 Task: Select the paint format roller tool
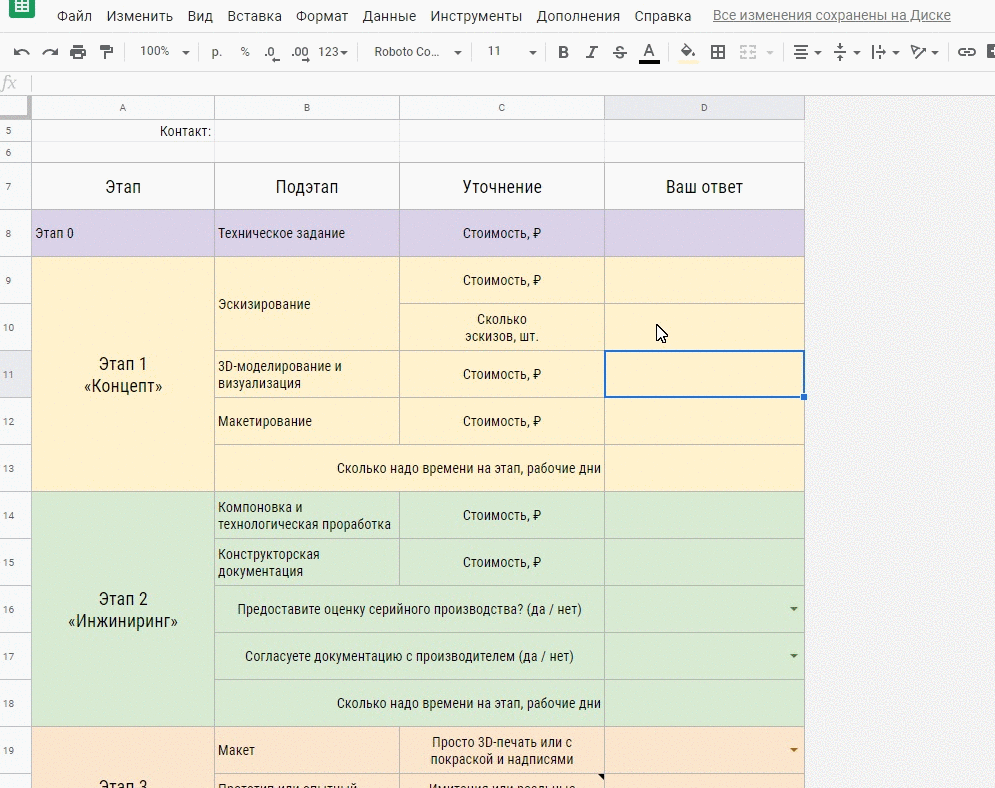click(106, 52)
